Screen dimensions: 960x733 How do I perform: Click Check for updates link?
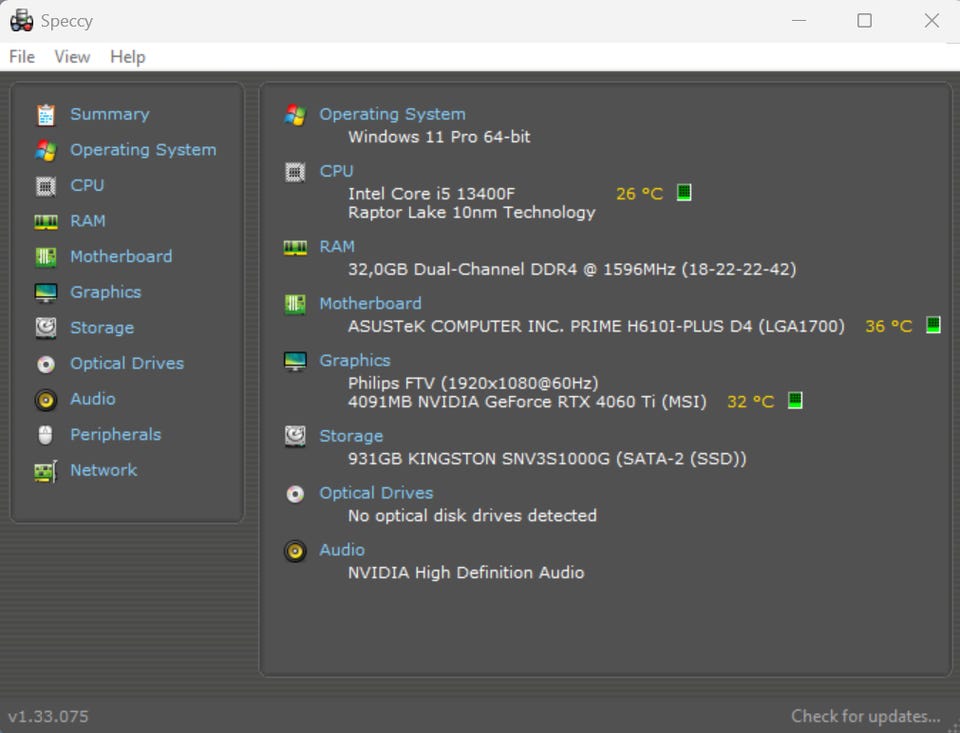(866, 716)
